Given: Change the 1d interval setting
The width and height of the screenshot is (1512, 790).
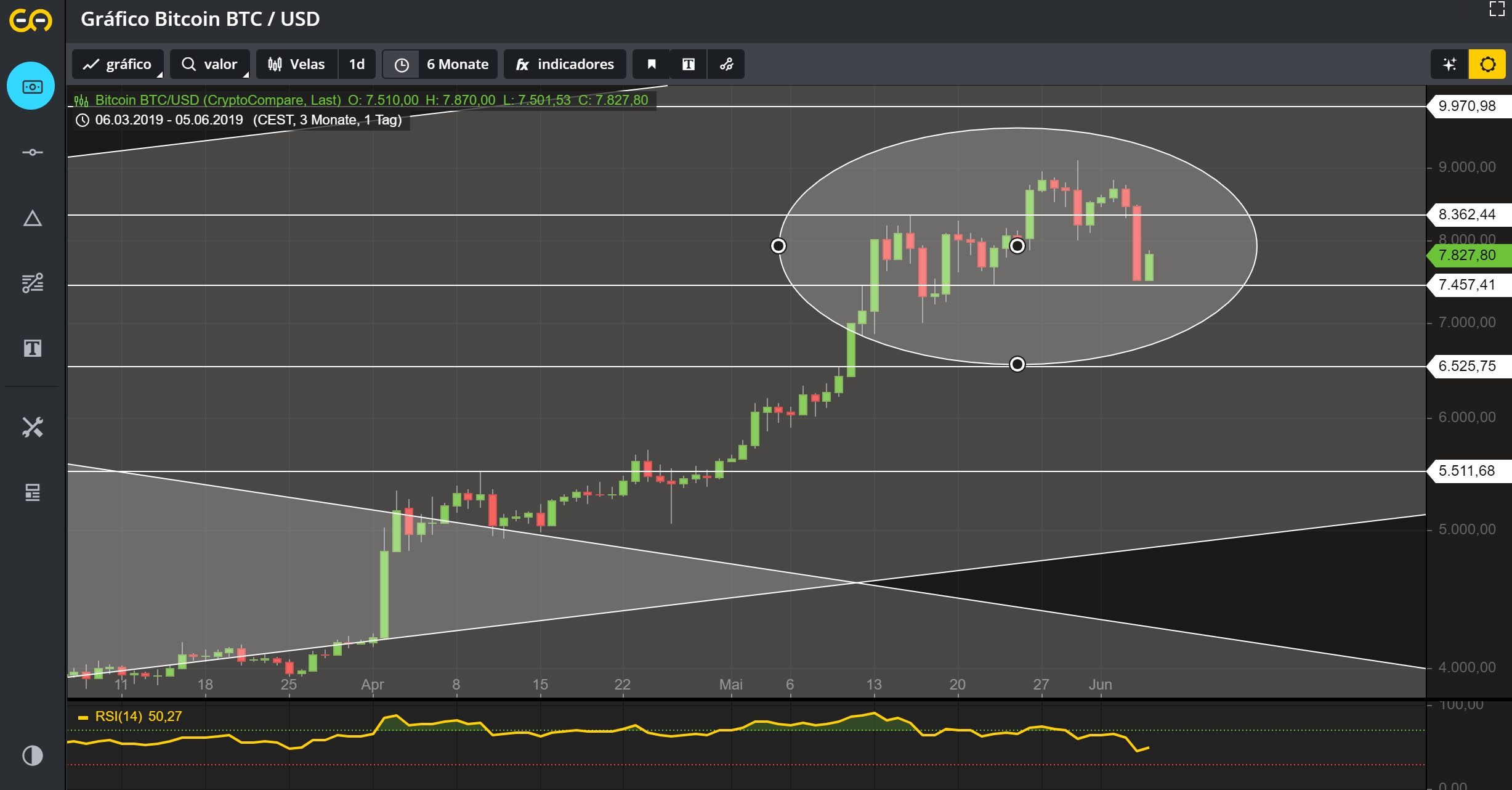Looking at the screenshot, I should click(x=357, y=64).
